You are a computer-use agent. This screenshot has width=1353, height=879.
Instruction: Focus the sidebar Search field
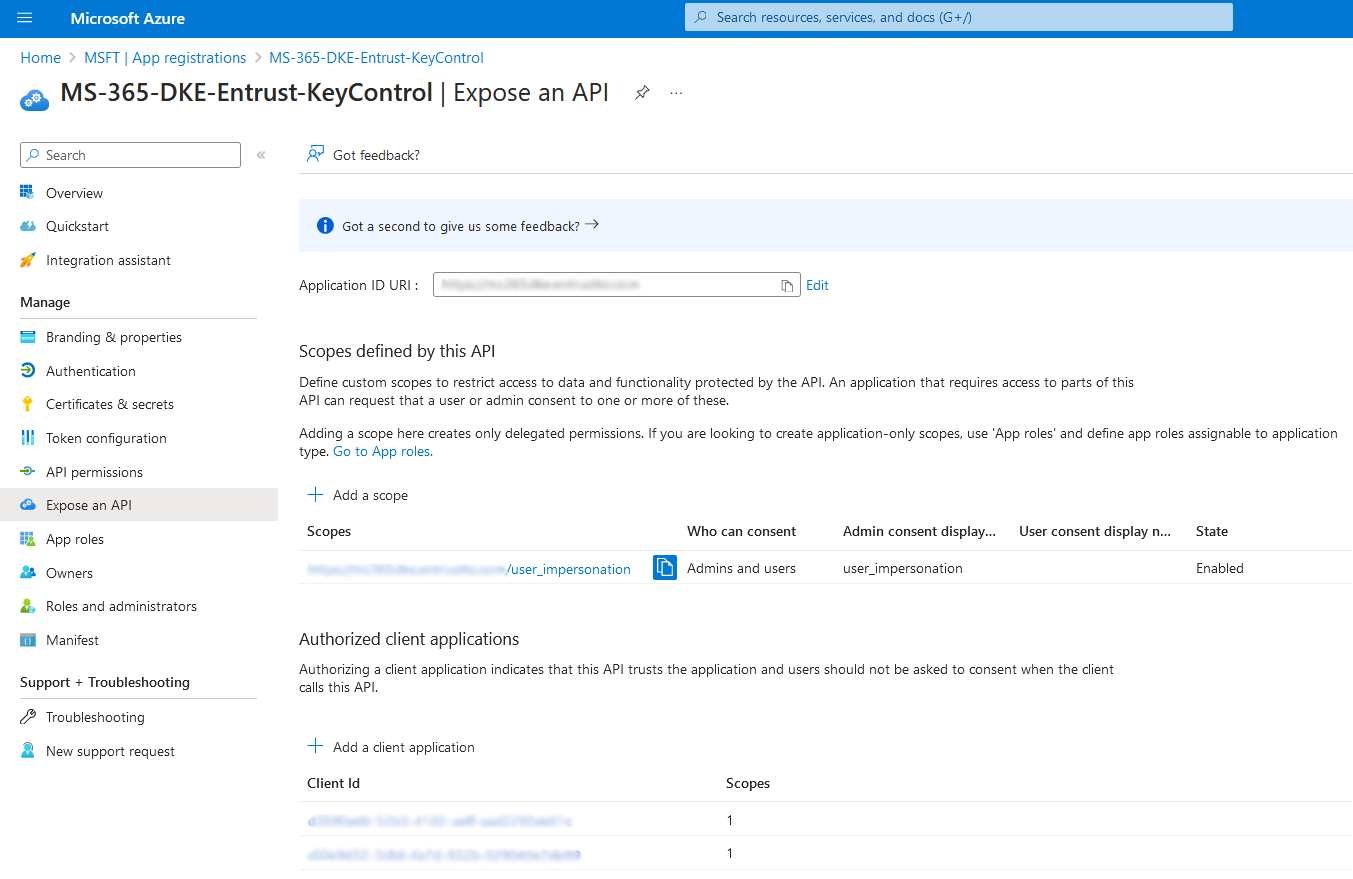(130, 155)
